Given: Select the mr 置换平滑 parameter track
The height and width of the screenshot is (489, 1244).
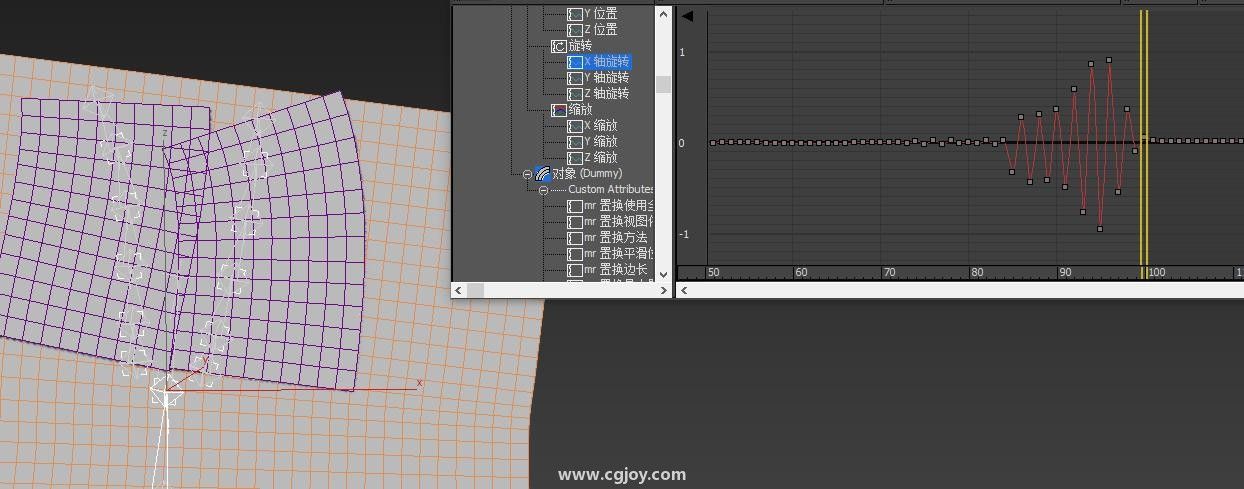Looking at the screenshot, I should point(619,254).
